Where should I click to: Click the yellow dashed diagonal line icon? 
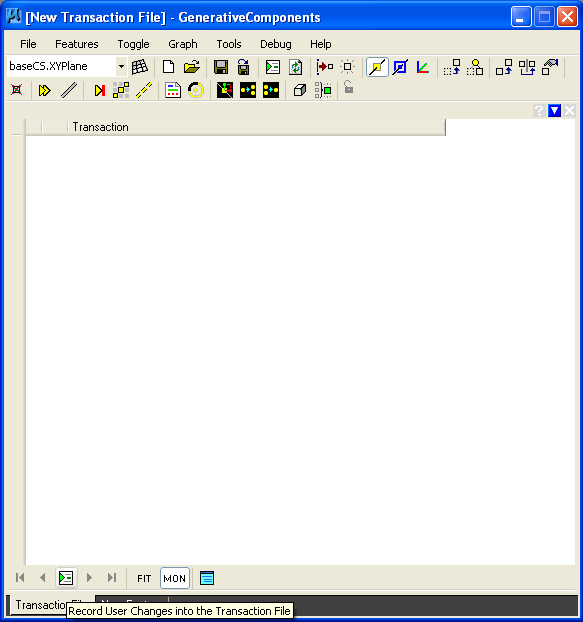click(x=144, y=90)
